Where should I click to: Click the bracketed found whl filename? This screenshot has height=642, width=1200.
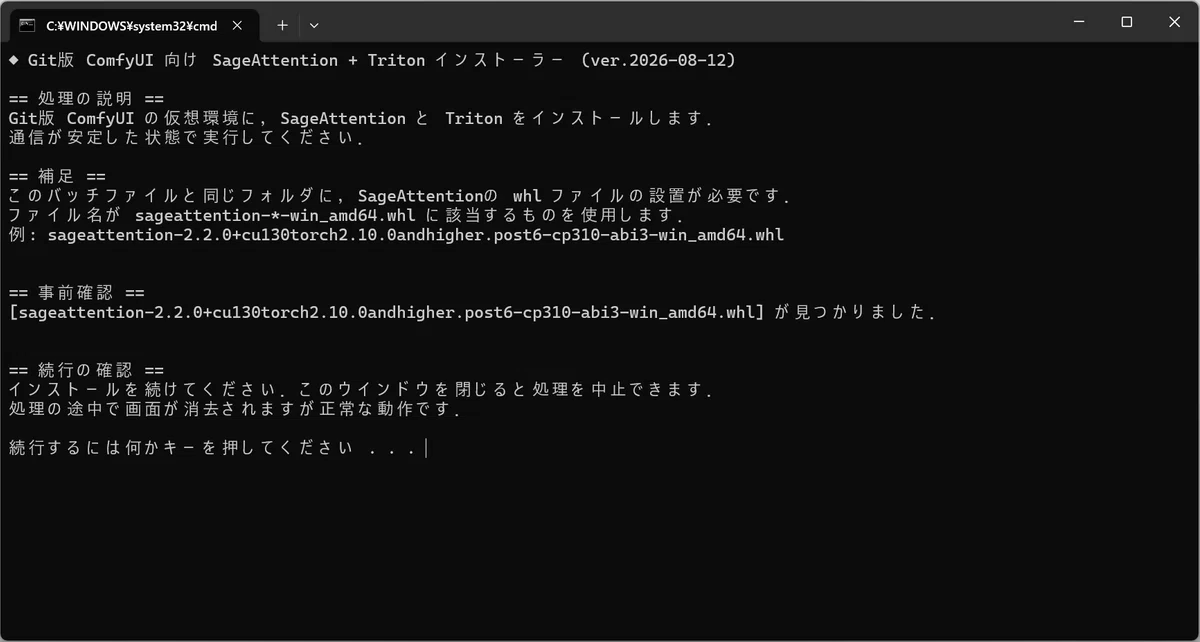pos(386,313)
